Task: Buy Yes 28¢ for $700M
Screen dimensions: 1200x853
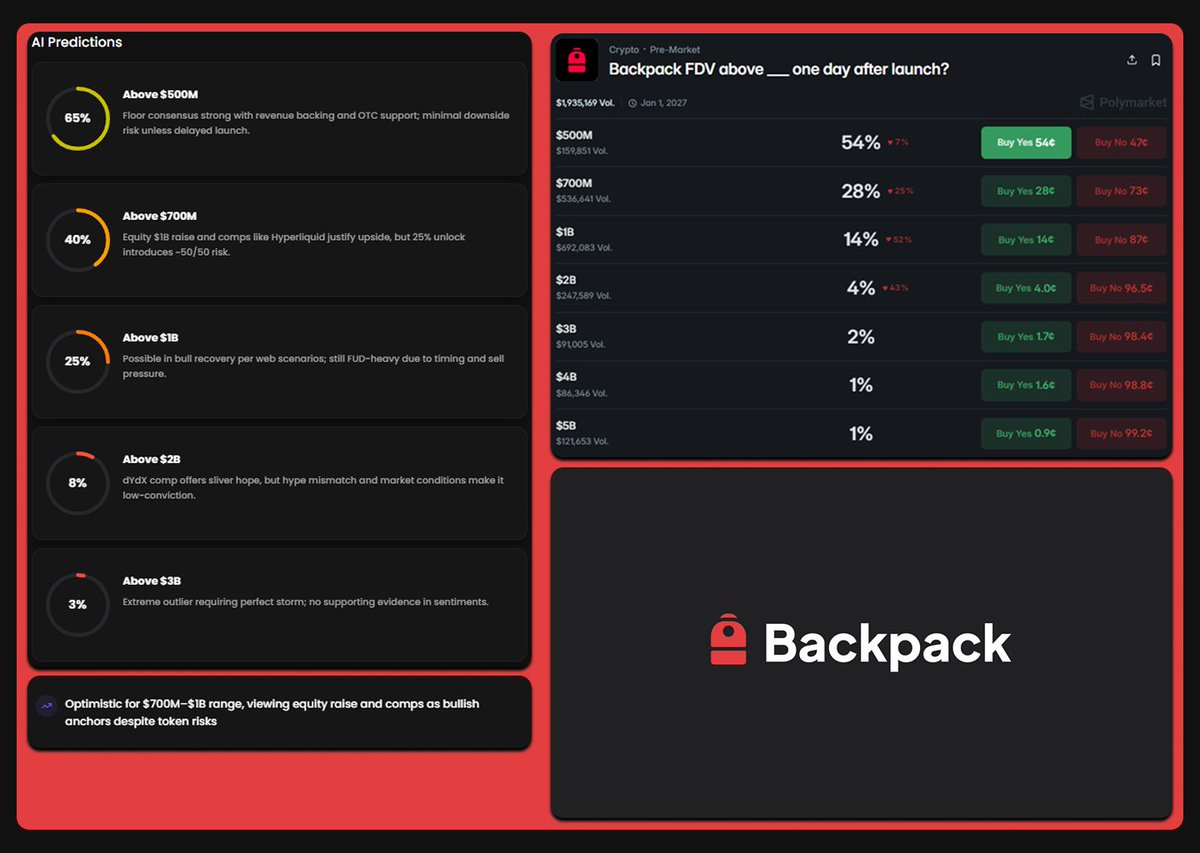Action: 1026,191
